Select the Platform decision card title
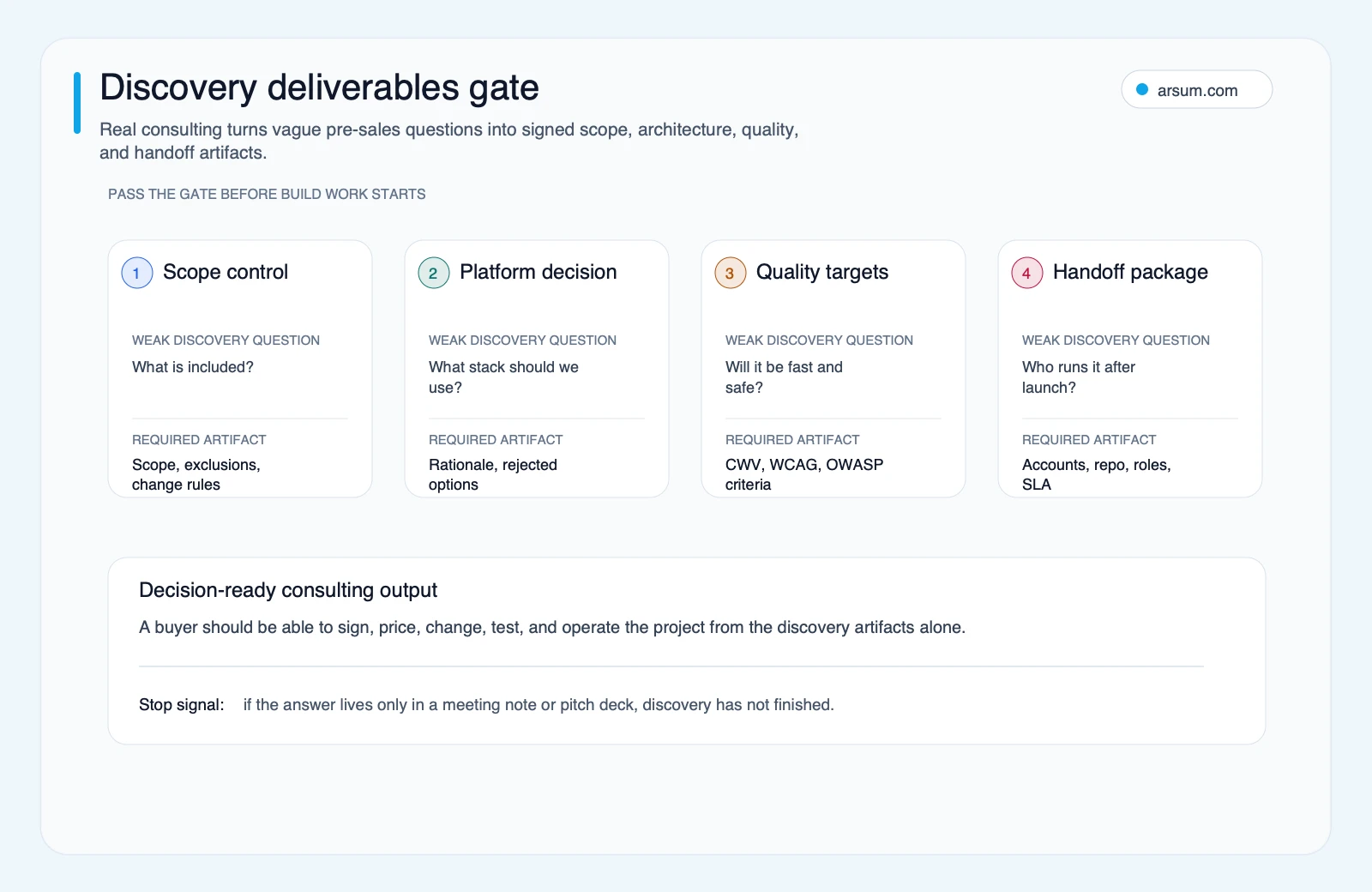The height and width of the screenshot is (892, 1372). (x=538, y=272)
